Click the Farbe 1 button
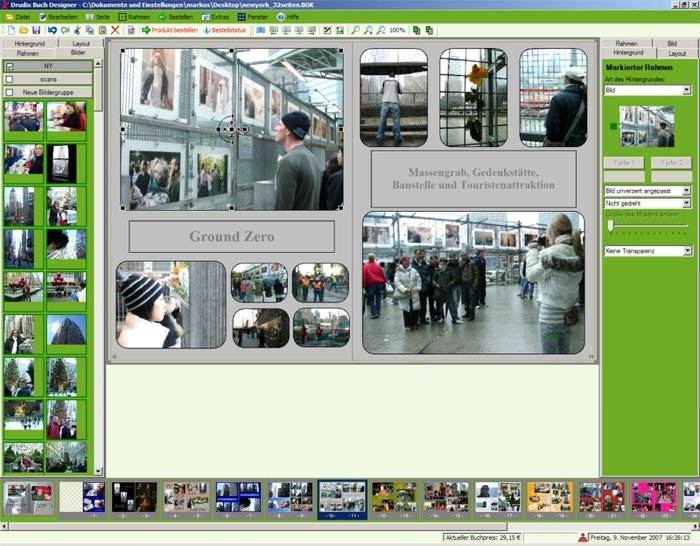Viewport: 700px width, 546px height. [624, 163]
